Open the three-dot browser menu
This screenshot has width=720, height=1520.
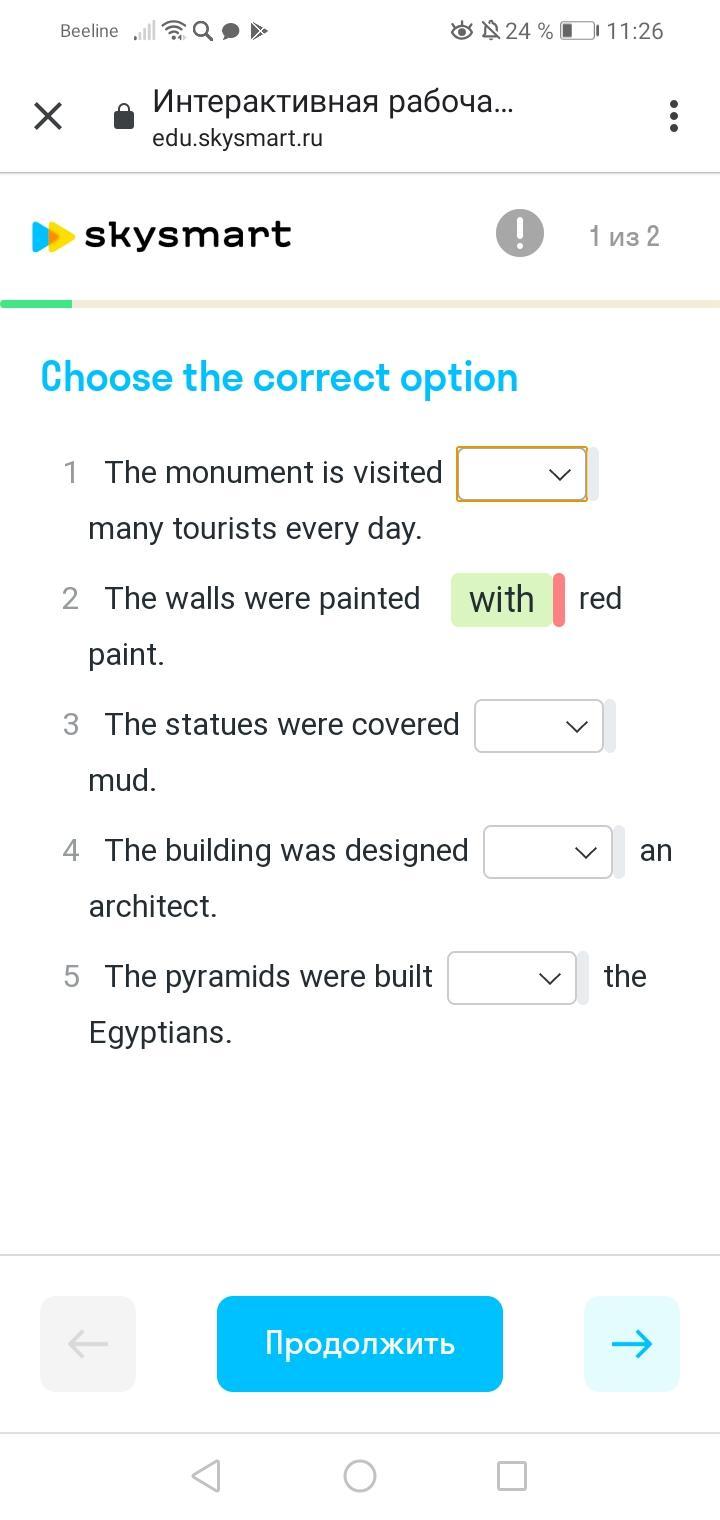point(674,116)
